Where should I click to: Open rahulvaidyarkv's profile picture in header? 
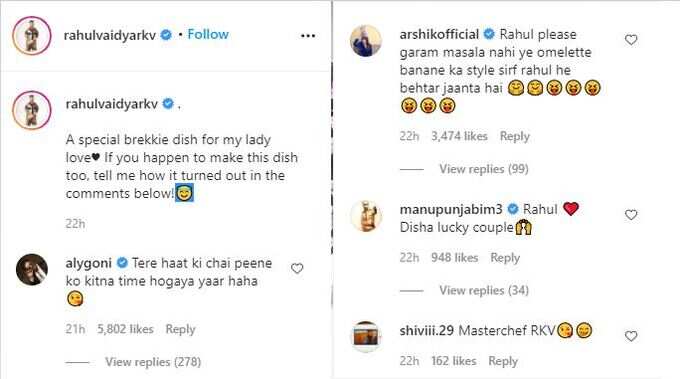[32, 36]
